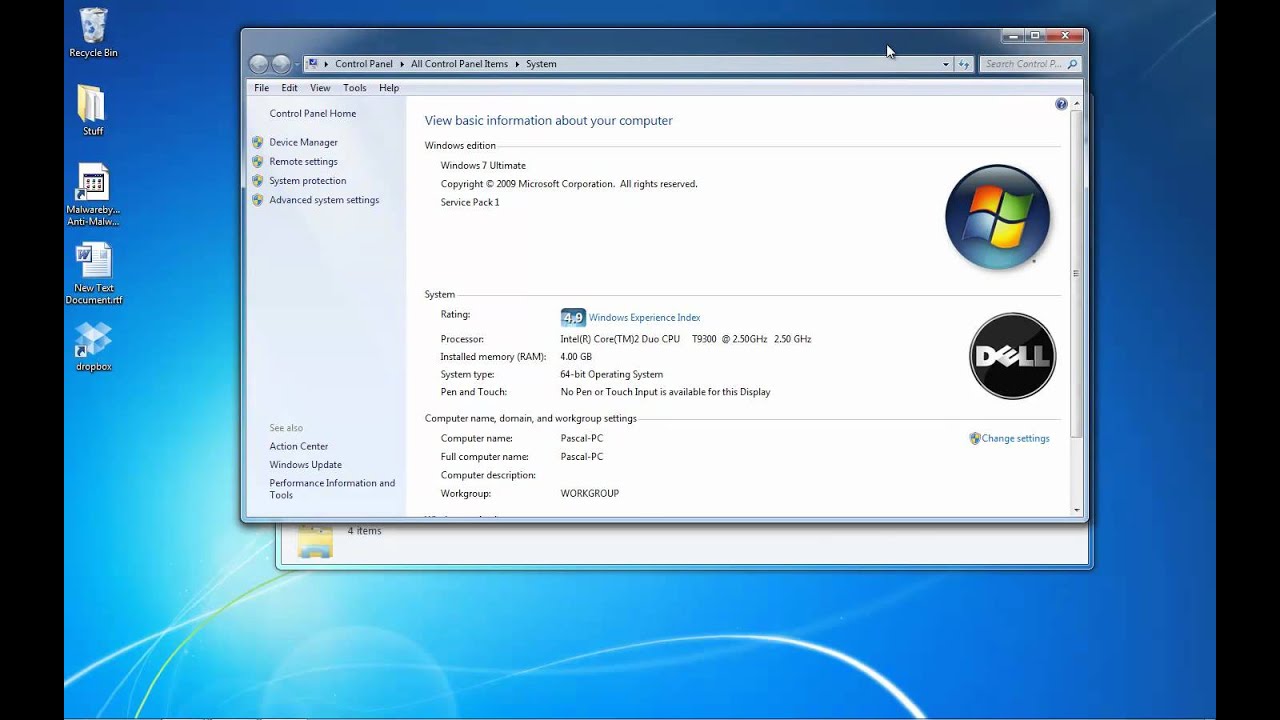Screen dimensions: 1280x720
Task: Click '4 items' in background window
Action: point(364,531)
